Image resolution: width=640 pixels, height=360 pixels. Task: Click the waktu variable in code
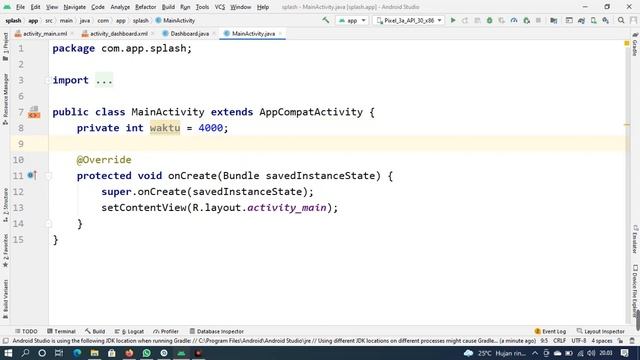pos(165,128)
